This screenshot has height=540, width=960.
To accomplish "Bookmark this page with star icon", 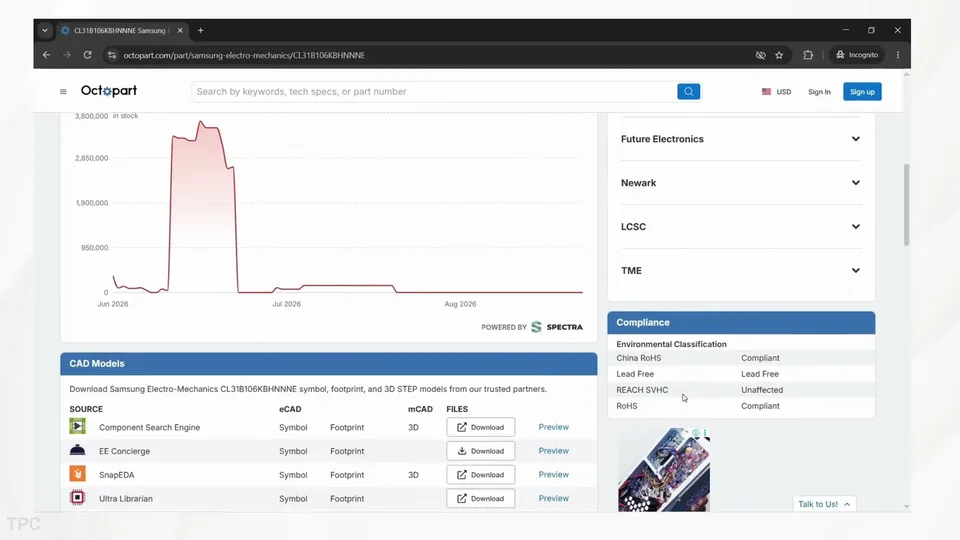I will coord(779,55).
